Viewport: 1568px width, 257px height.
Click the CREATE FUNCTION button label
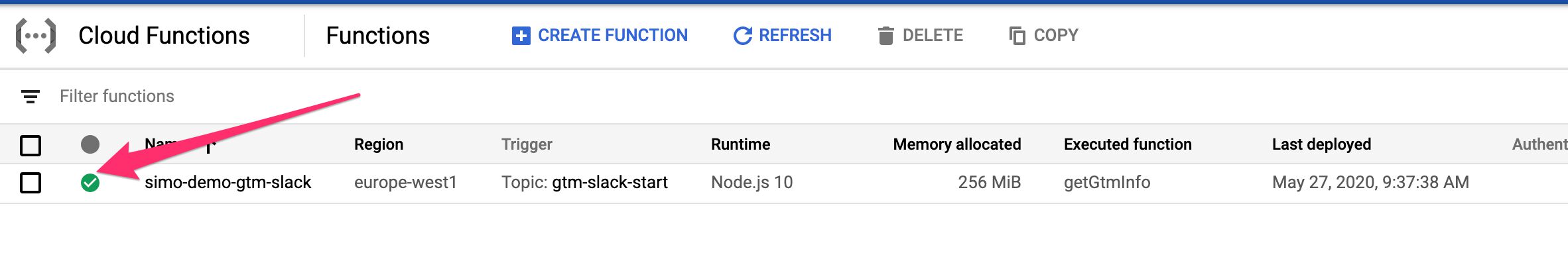[x=613, y=35]
